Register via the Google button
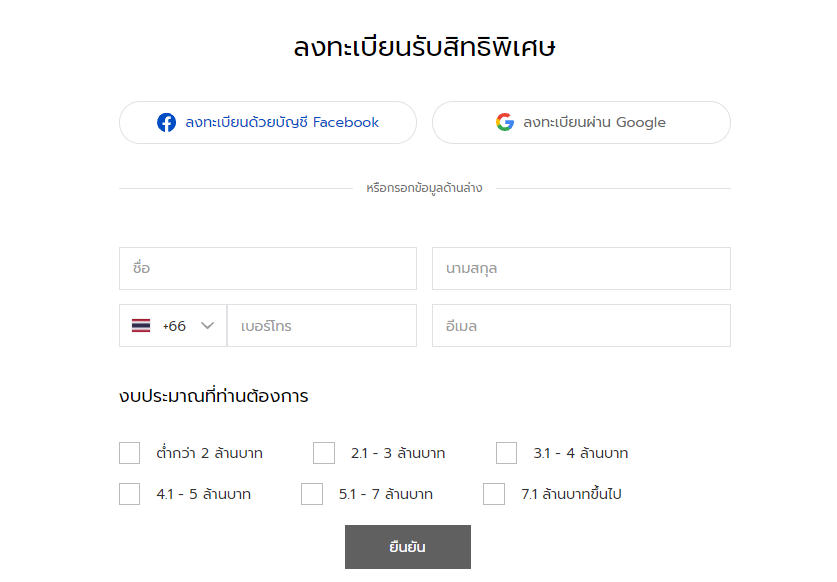837x582 pixels. coord(581,122)
